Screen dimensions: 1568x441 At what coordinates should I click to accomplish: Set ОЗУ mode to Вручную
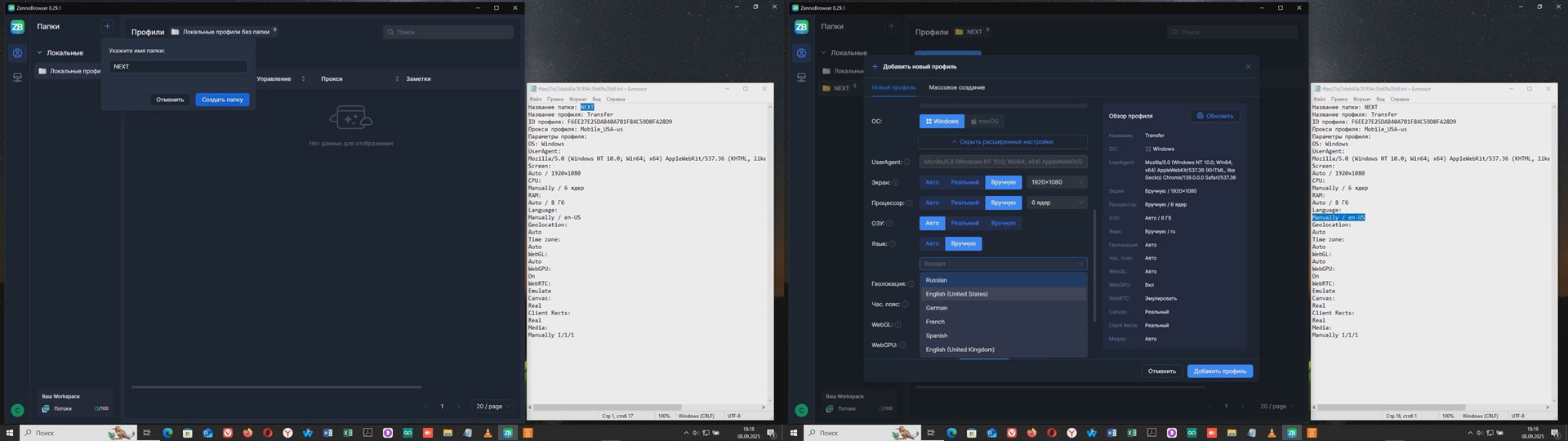(1003, 223)
